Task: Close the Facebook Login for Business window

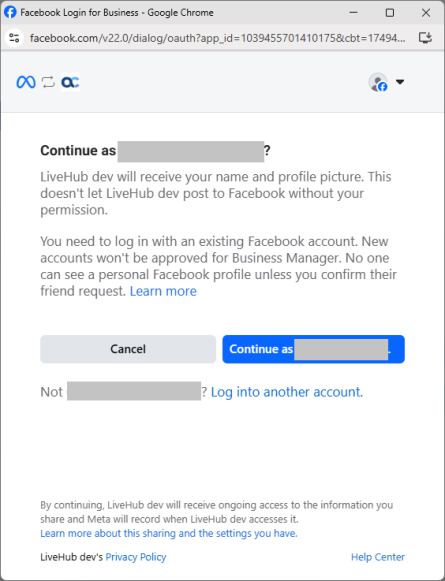Action: pos(426,13)
